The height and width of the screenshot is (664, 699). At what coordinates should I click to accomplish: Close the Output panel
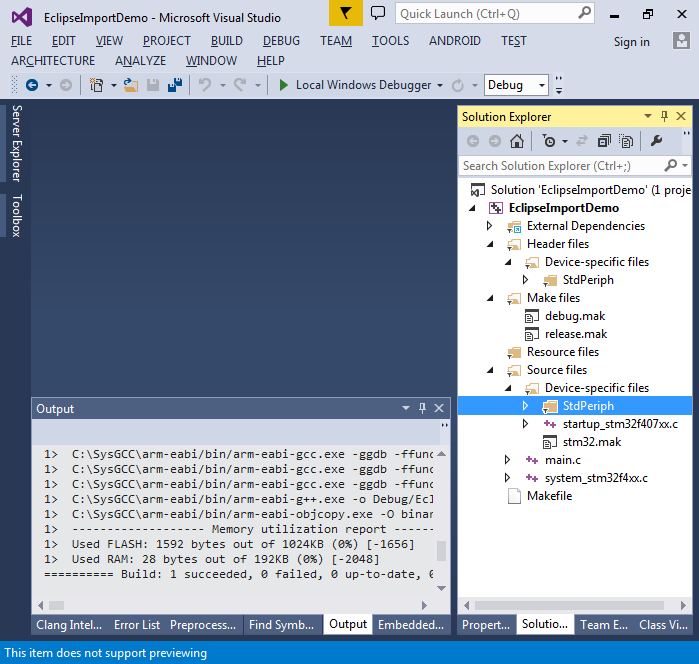tap(439, 408)
